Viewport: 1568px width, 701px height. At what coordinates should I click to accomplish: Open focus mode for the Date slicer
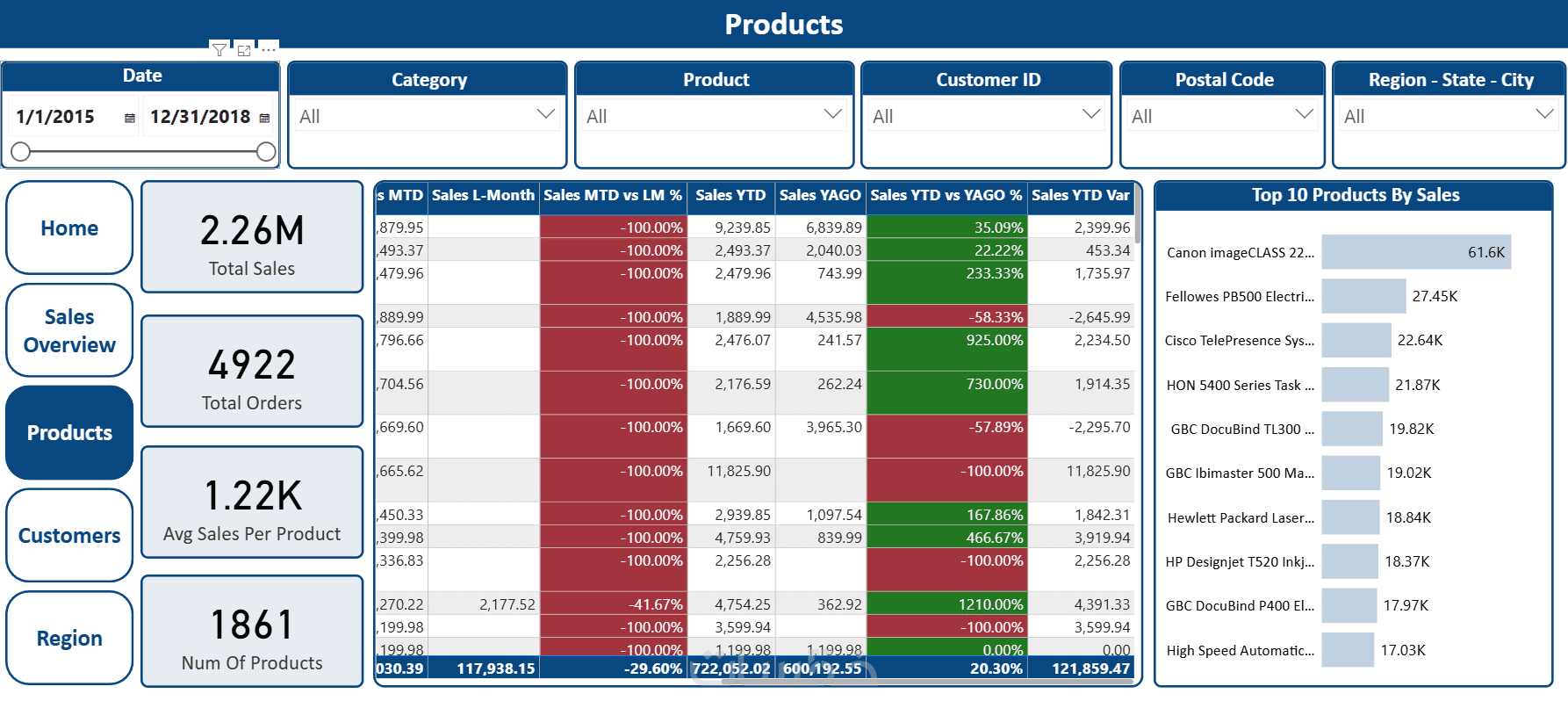click(244, 50)
